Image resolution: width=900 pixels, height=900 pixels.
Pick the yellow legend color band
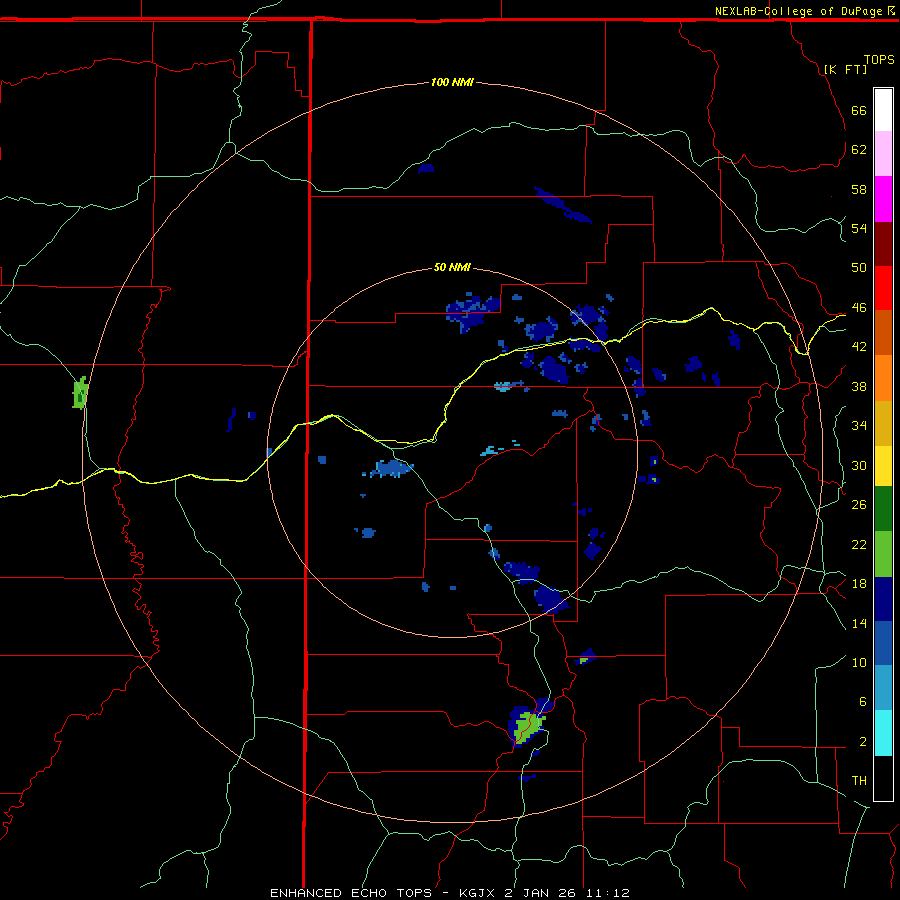(883, 465)
